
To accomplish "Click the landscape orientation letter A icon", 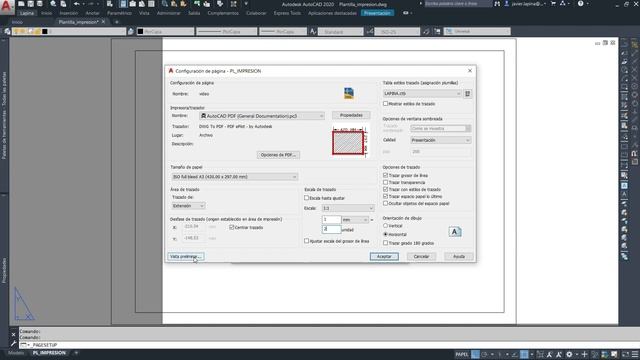I will [x=455, y=232].
